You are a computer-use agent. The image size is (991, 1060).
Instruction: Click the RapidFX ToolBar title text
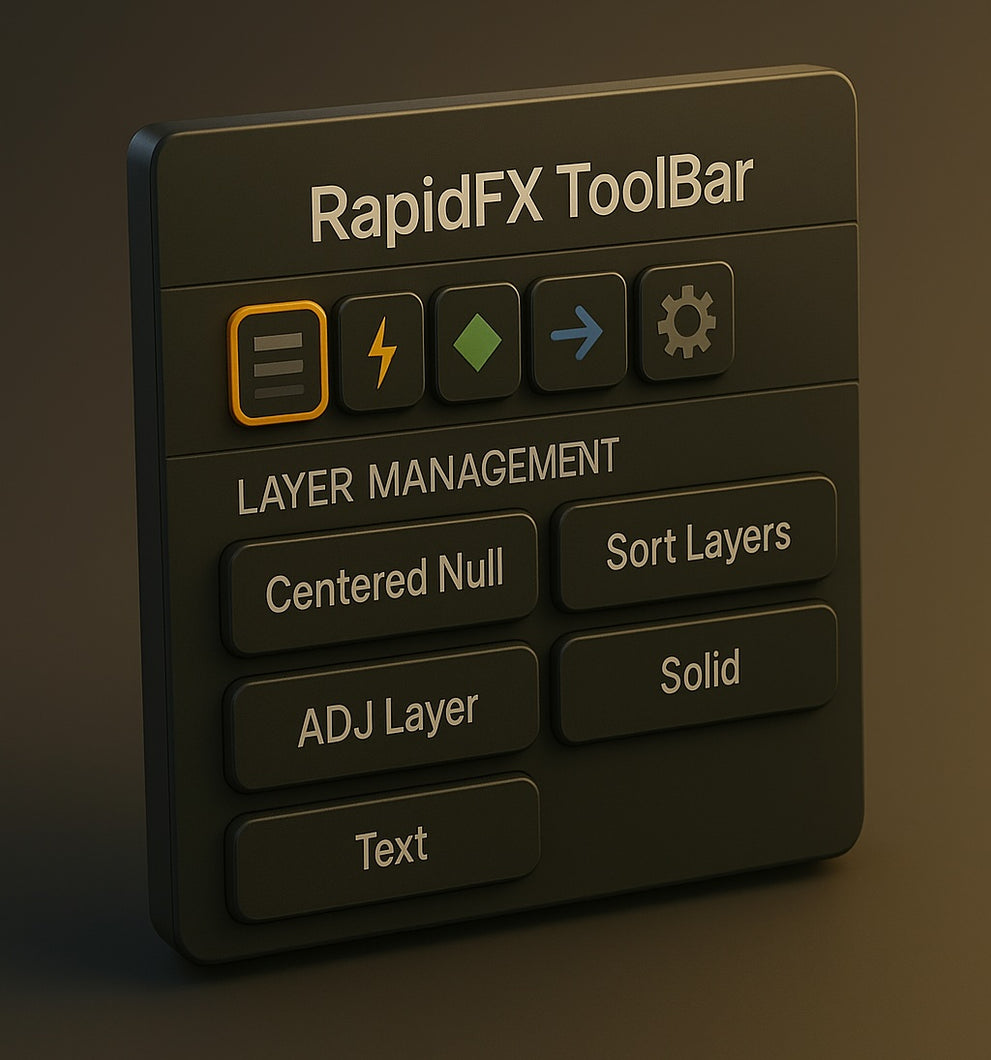pyautogui.click(x=531, y=199)
